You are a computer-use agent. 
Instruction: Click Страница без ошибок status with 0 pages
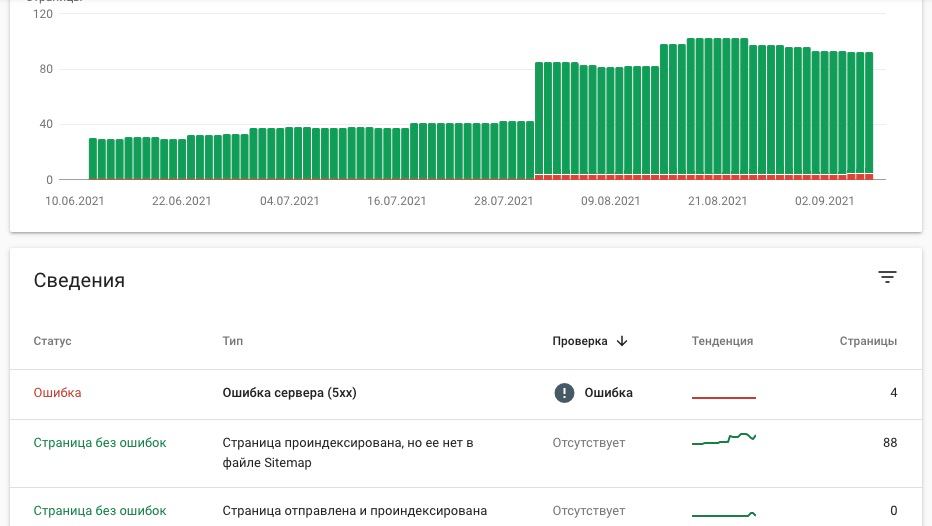point(100,511)
